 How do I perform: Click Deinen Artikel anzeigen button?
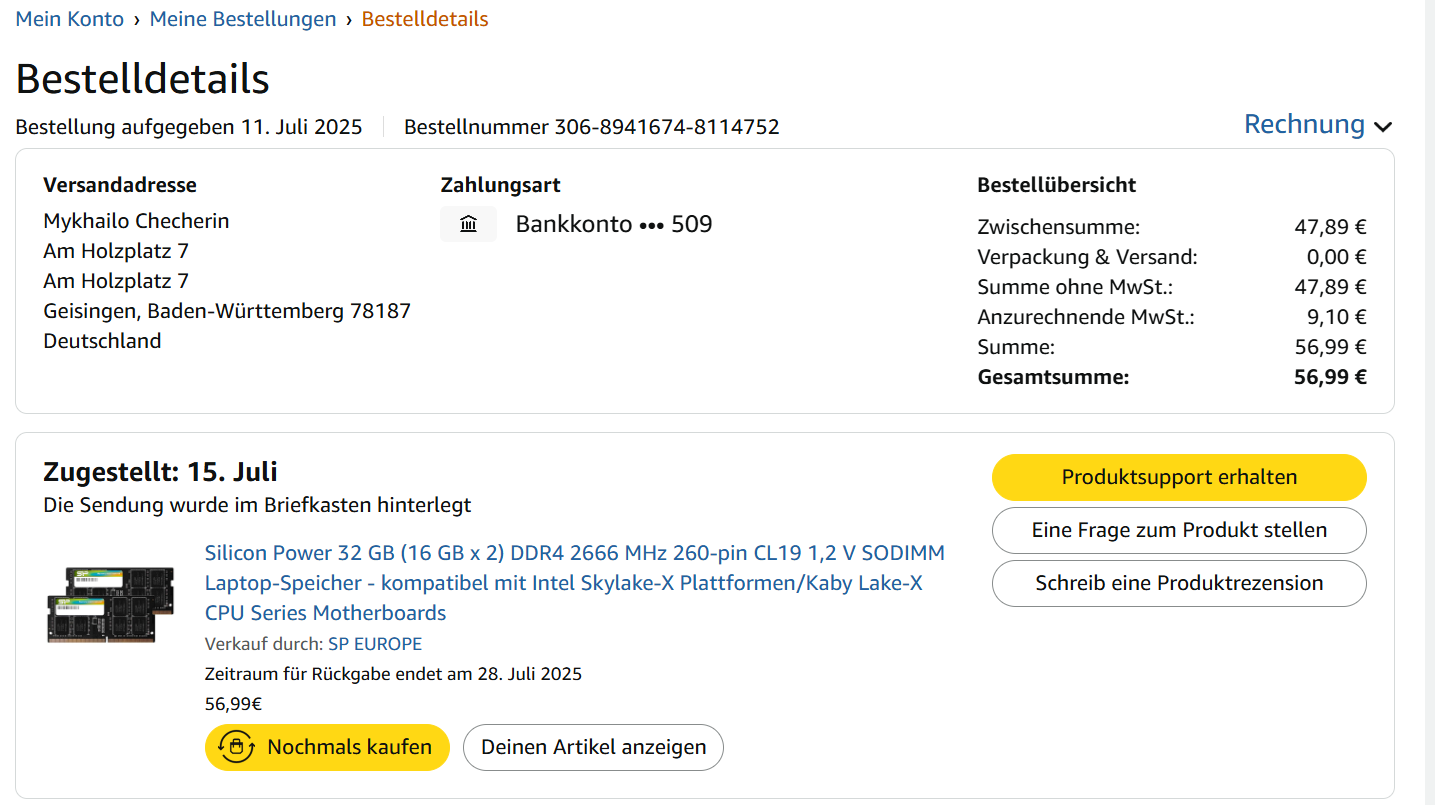coord(593,747)
